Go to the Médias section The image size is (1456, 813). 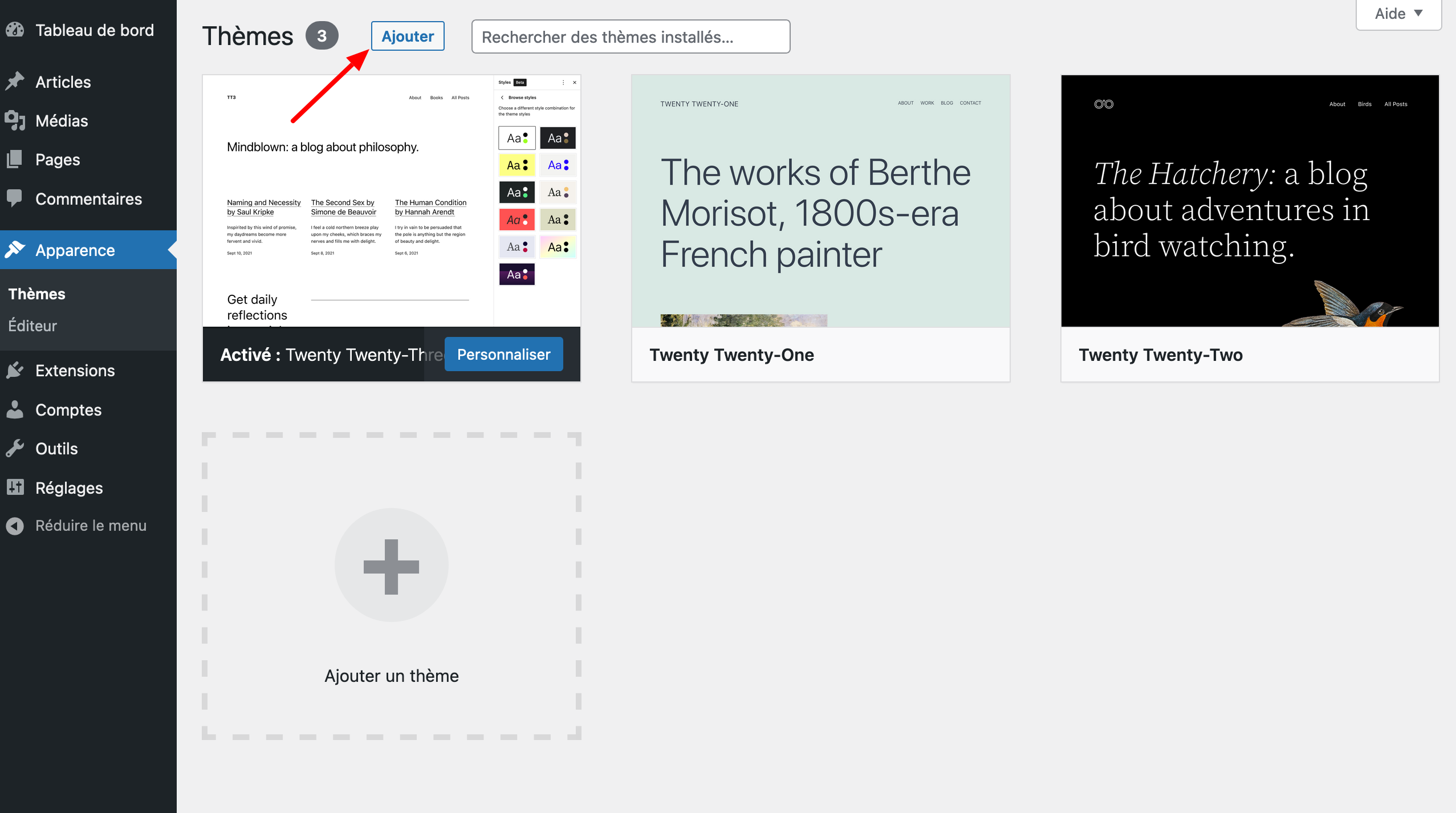(88, 120)
